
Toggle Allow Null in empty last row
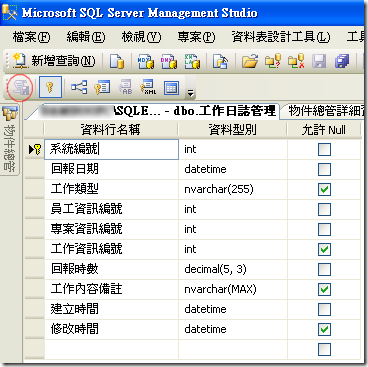point(324,349)
